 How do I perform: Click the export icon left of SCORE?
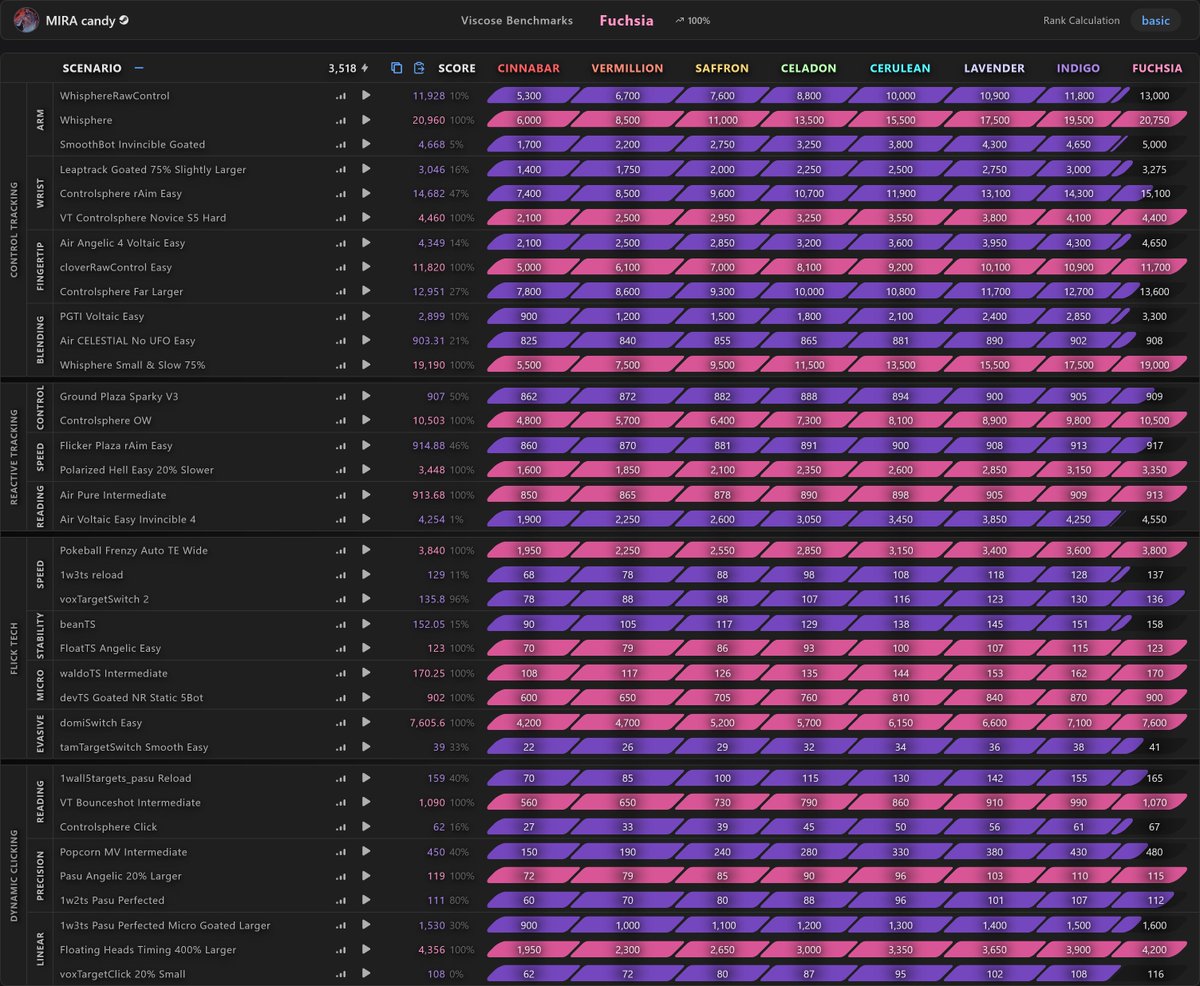tap(419, 68)
